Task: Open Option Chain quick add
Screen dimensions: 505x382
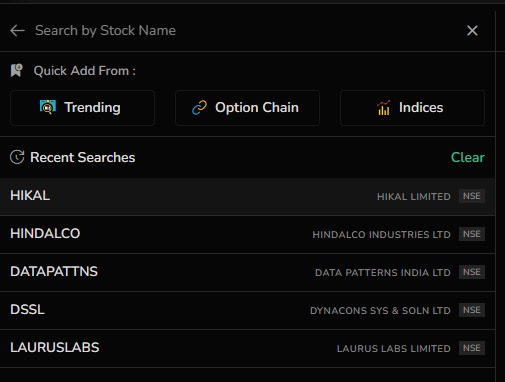Action: click(247, 108)
